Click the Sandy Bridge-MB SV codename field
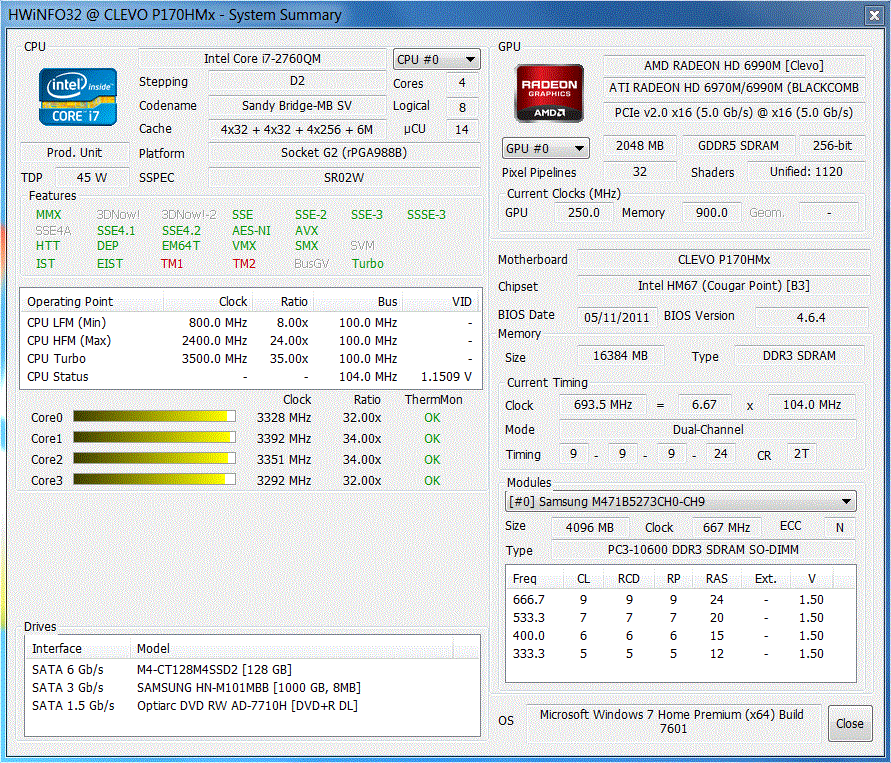Viewport: 891px width, 763px height. point(297,106)
